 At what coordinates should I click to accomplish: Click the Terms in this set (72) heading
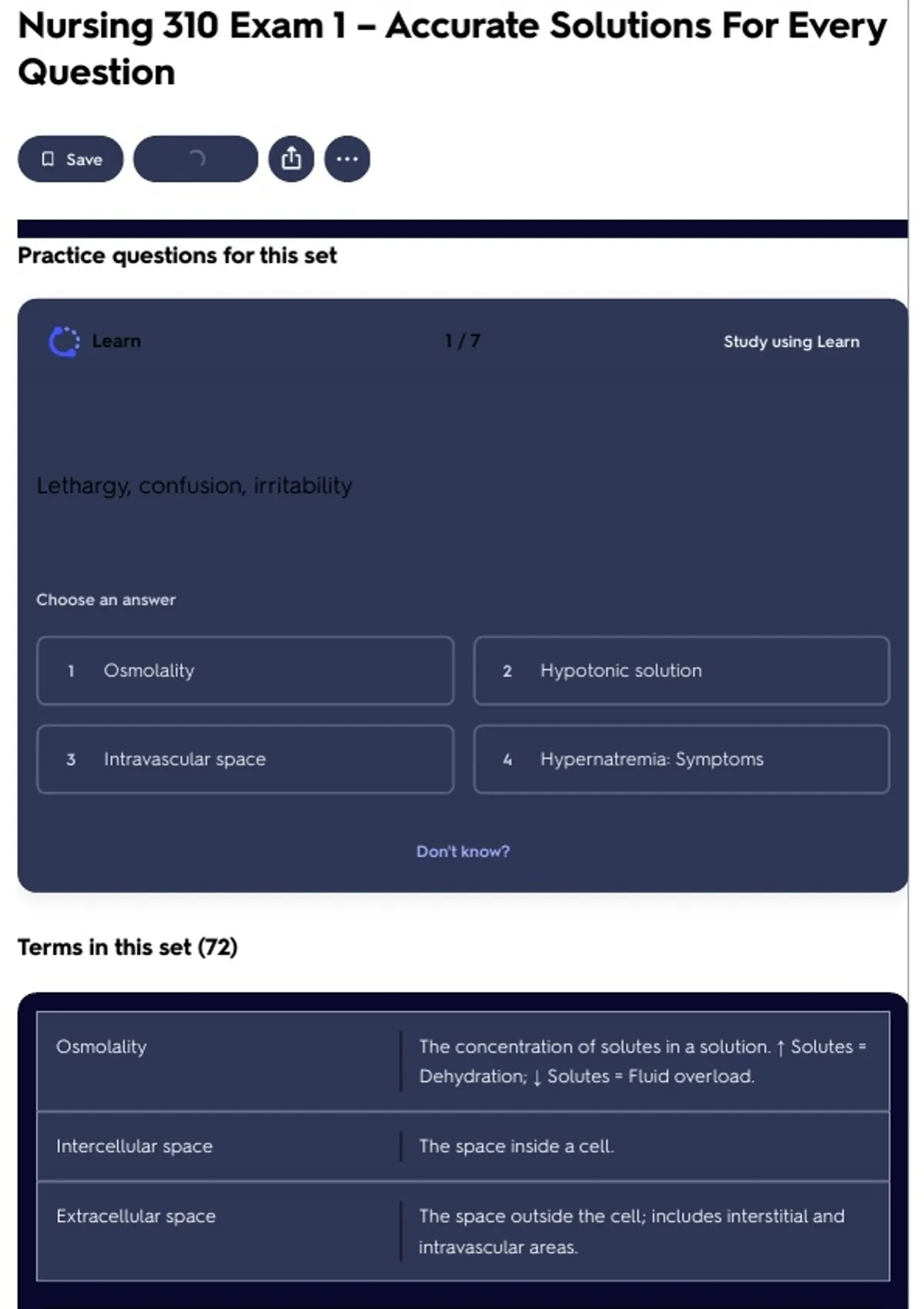(128, 947)
